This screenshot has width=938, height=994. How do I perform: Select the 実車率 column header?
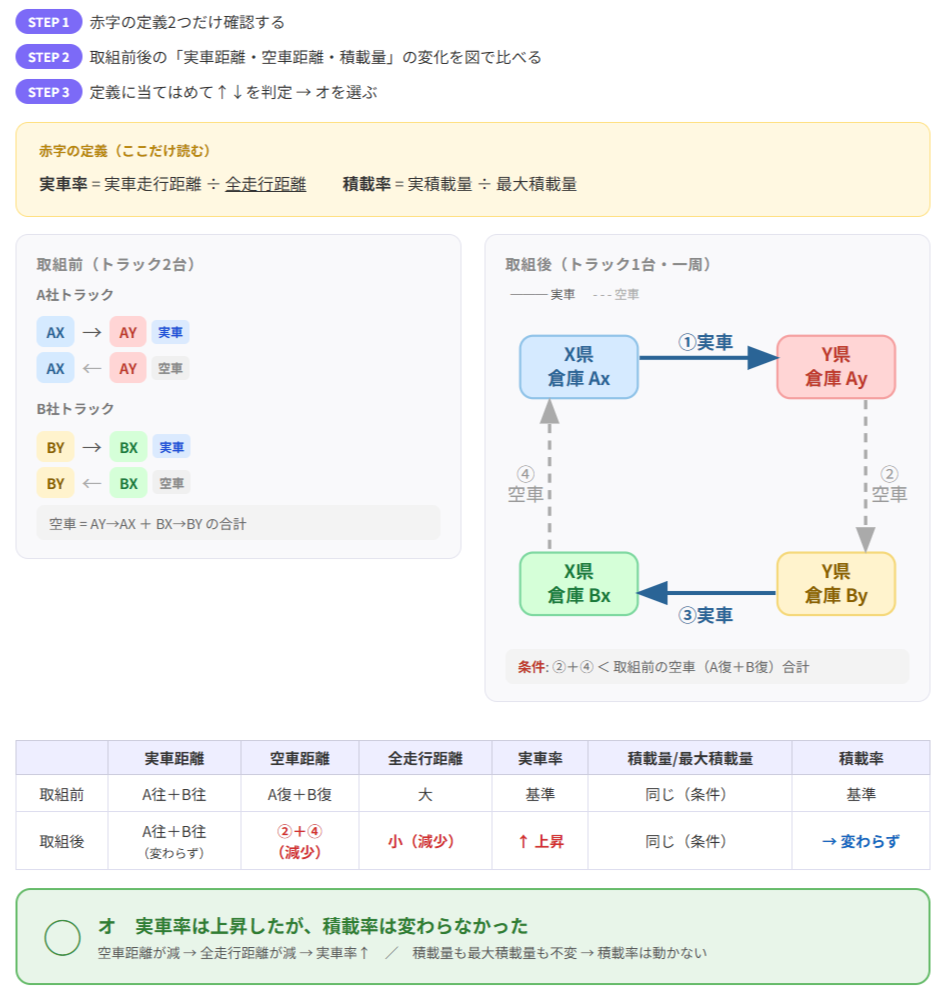[539, 759]
